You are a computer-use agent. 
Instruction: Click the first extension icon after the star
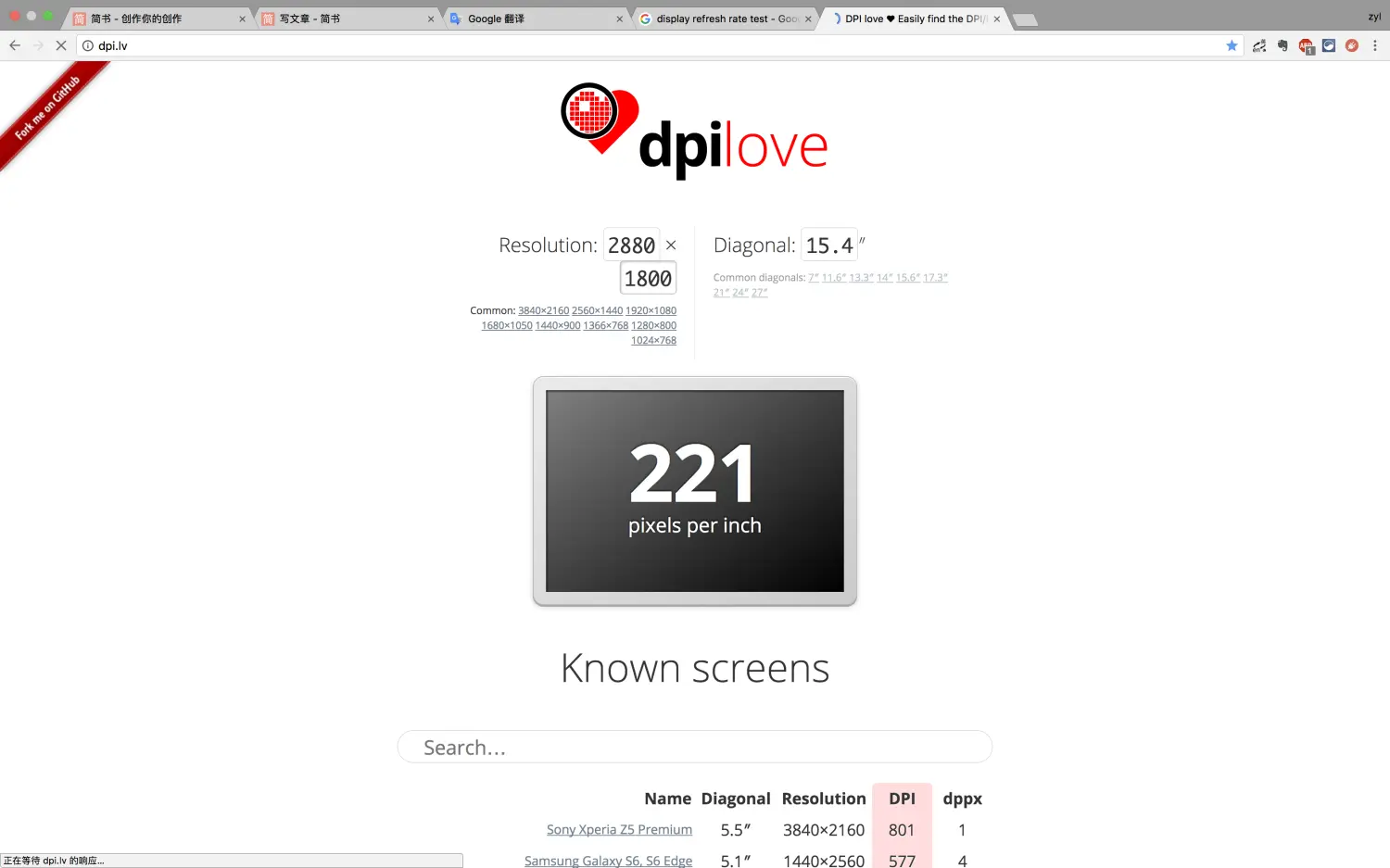coord(1259,45)
